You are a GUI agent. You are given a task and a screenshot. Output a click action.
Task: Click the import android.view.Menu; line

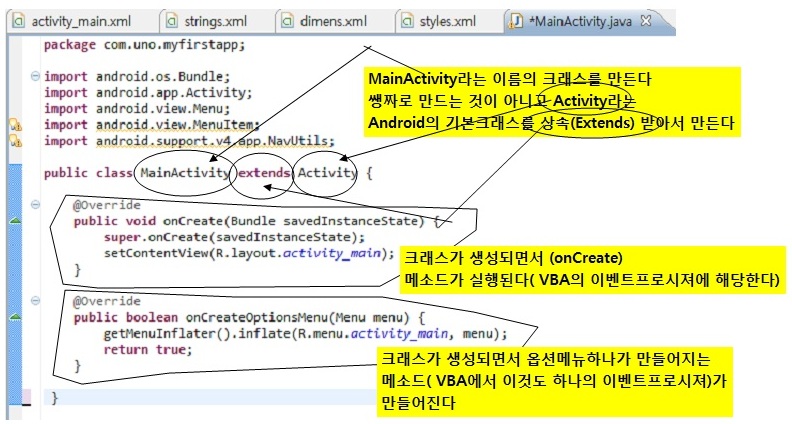(137, 109)
